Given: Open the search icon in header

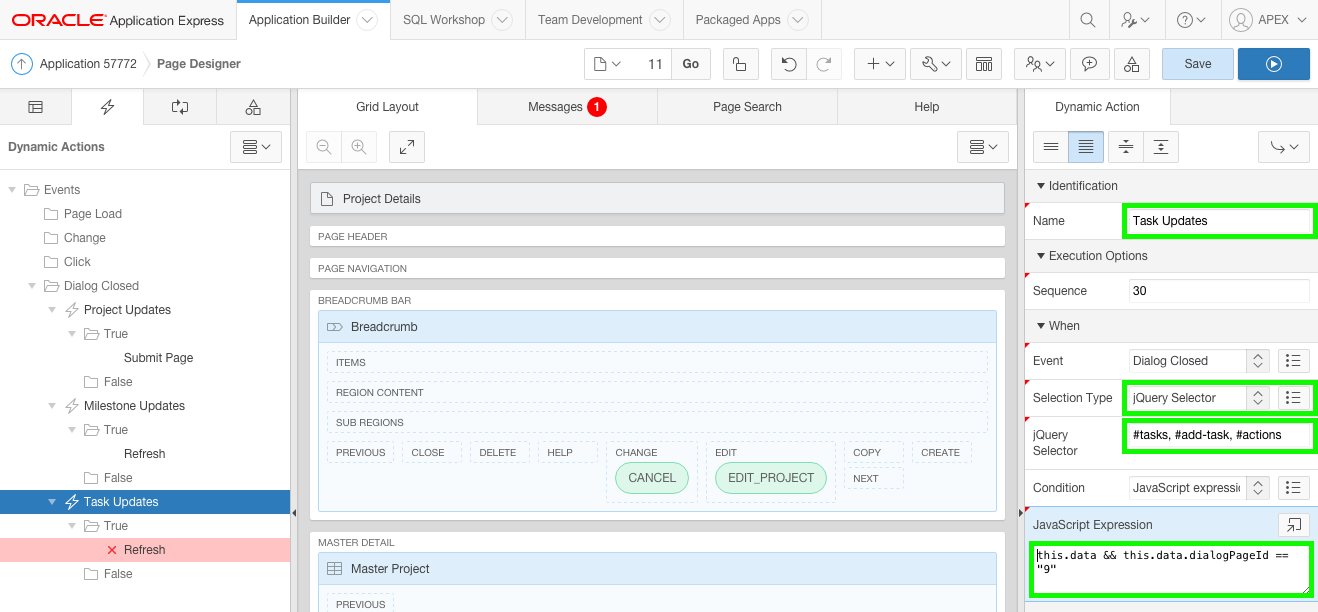Looking at the screenshot, I should tap(1087, 20).
